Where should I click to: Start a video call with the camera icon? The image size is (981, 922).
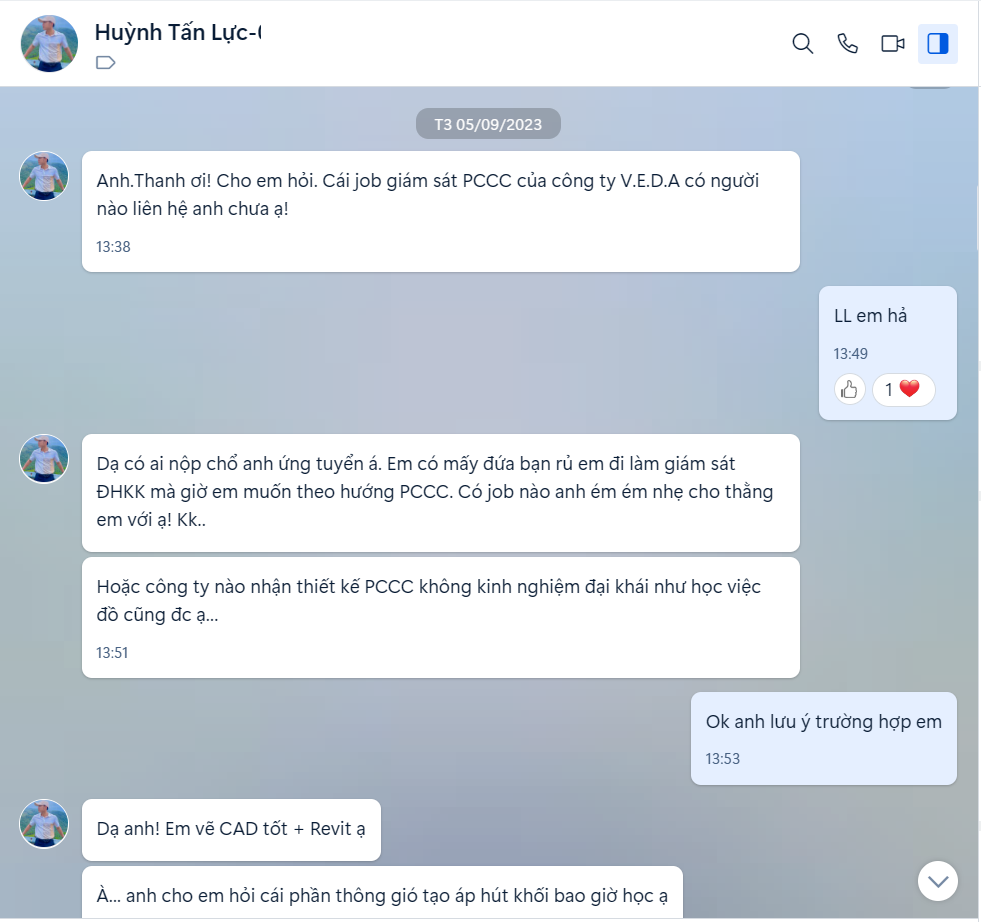(893, 44)
